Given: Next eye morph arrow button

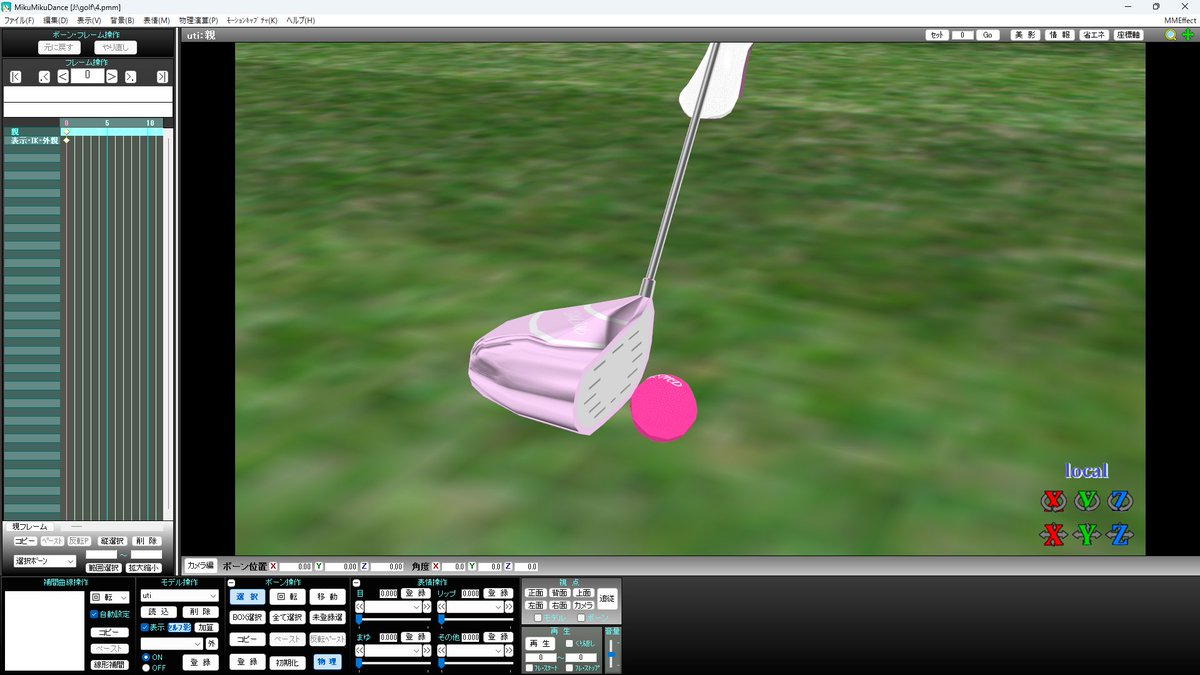Looking at the screenshot, I should click(427, 607).
